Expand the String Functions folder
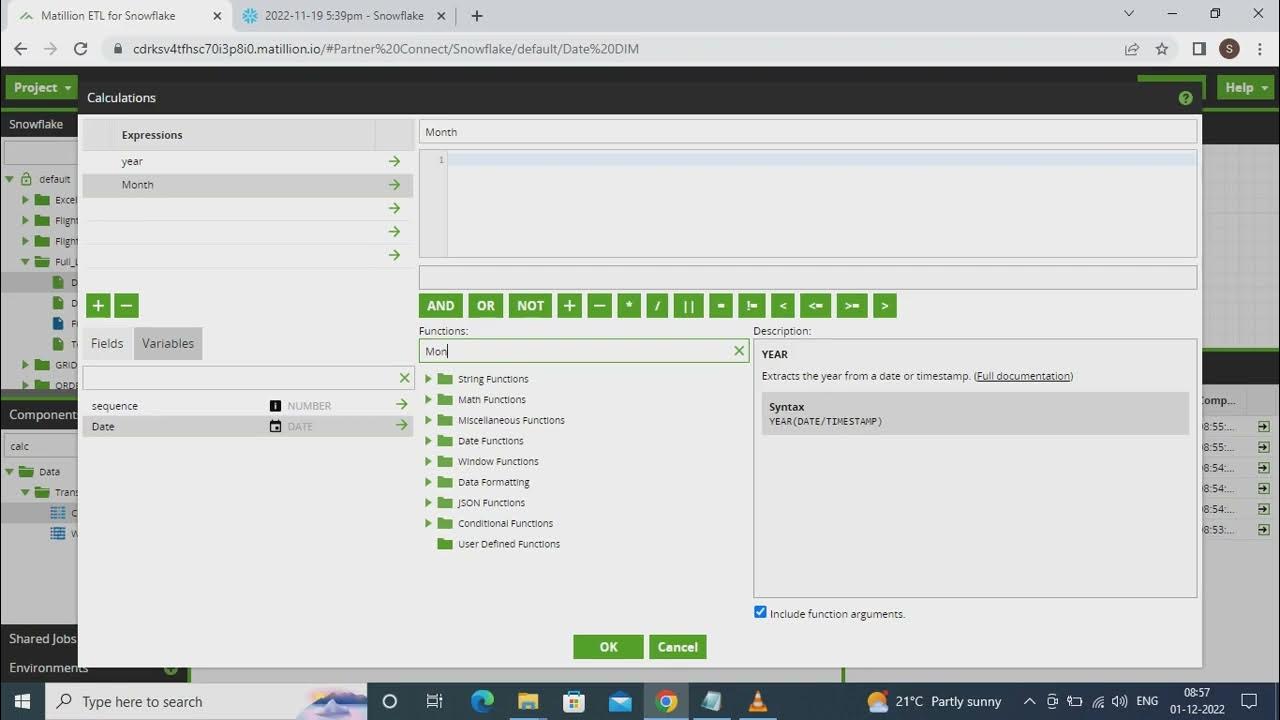1280x720 pixels. point(428,379)
